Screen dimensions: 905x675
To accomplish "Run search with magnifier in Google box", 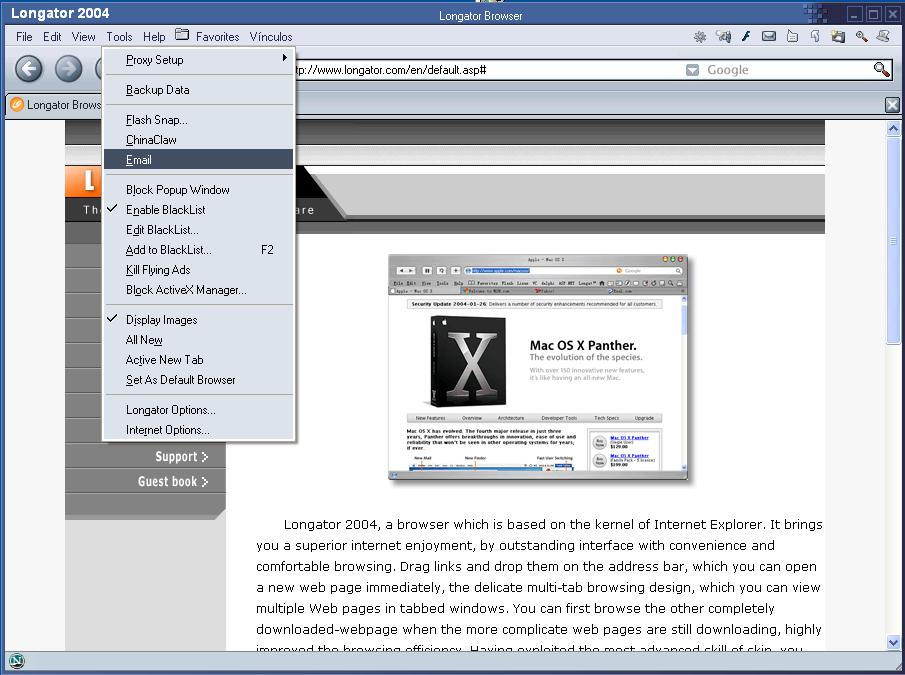I will pos(881,69).
